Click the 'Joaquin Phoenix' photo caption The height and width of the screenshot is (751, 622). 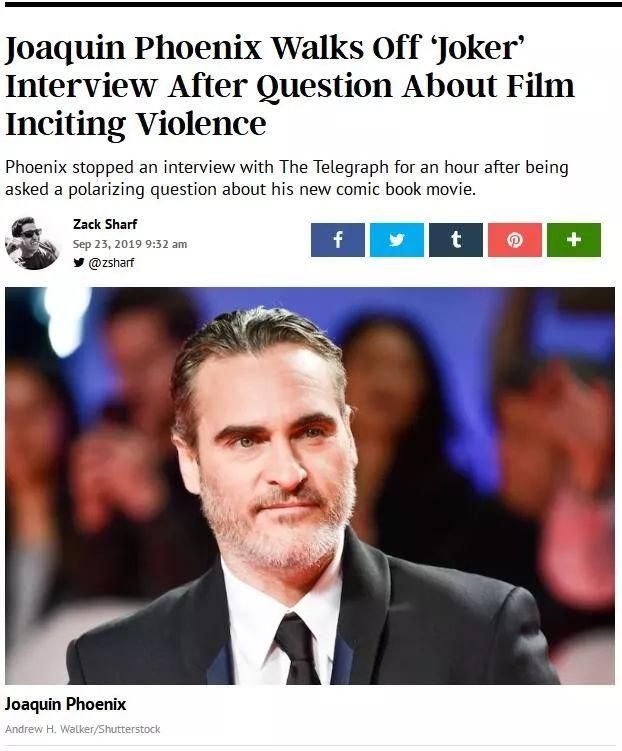pos(66,704)
